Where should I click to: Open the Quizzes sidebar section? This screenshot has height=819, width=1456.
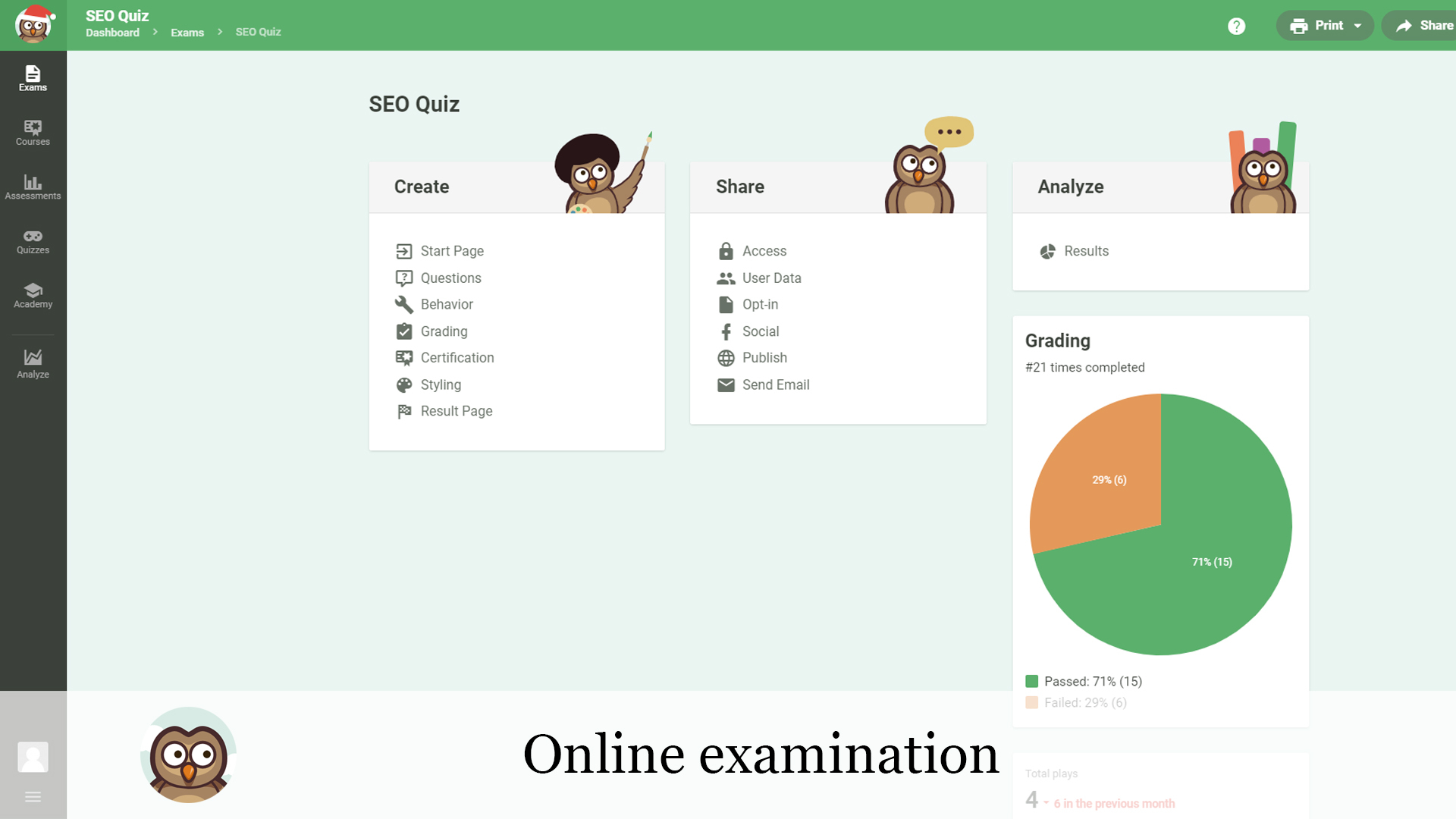[x=33, y=241]
